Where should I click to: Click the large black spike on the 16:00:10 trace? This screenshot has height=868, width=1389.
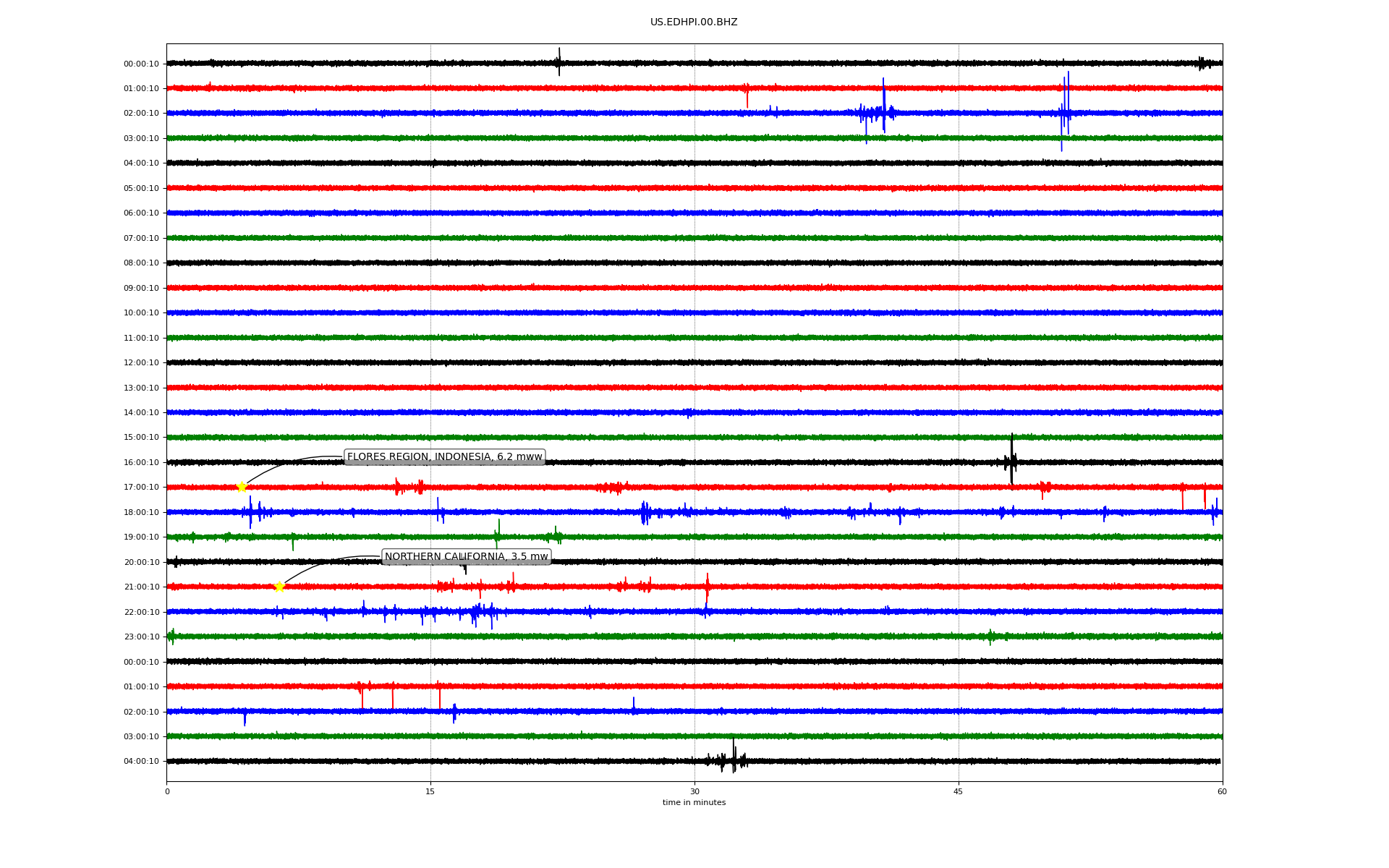(1011, 460)
